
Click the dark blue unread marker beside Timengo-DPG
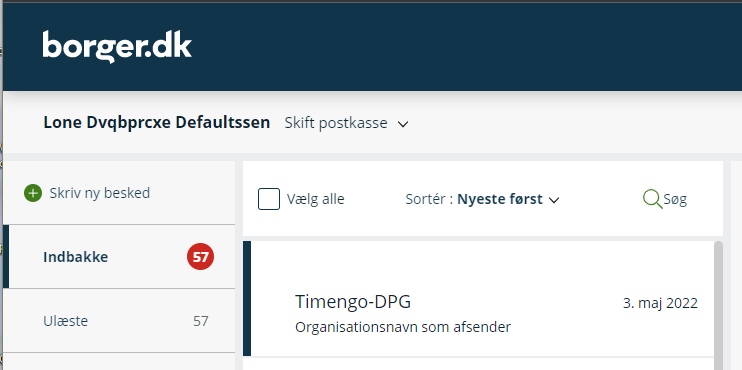(247, 298)
